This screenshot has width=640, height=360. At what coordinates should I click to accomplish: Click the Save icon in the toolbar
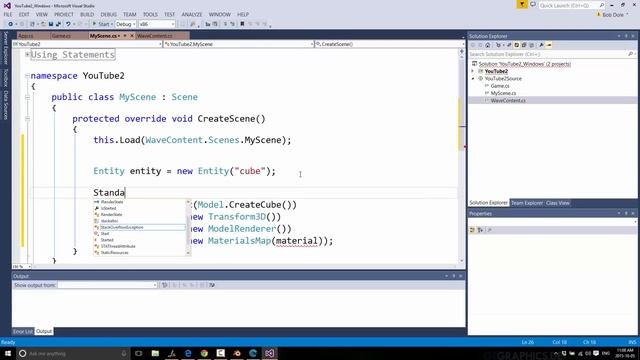pyautogui.click(x=51, y=24)
